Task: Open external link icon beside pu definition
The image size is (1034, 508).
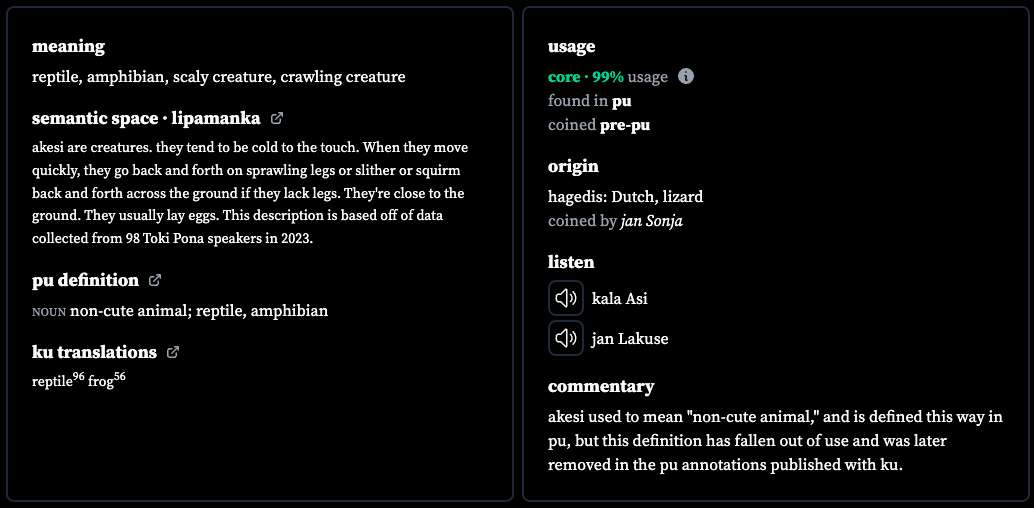Action: [x=155, y=280]
